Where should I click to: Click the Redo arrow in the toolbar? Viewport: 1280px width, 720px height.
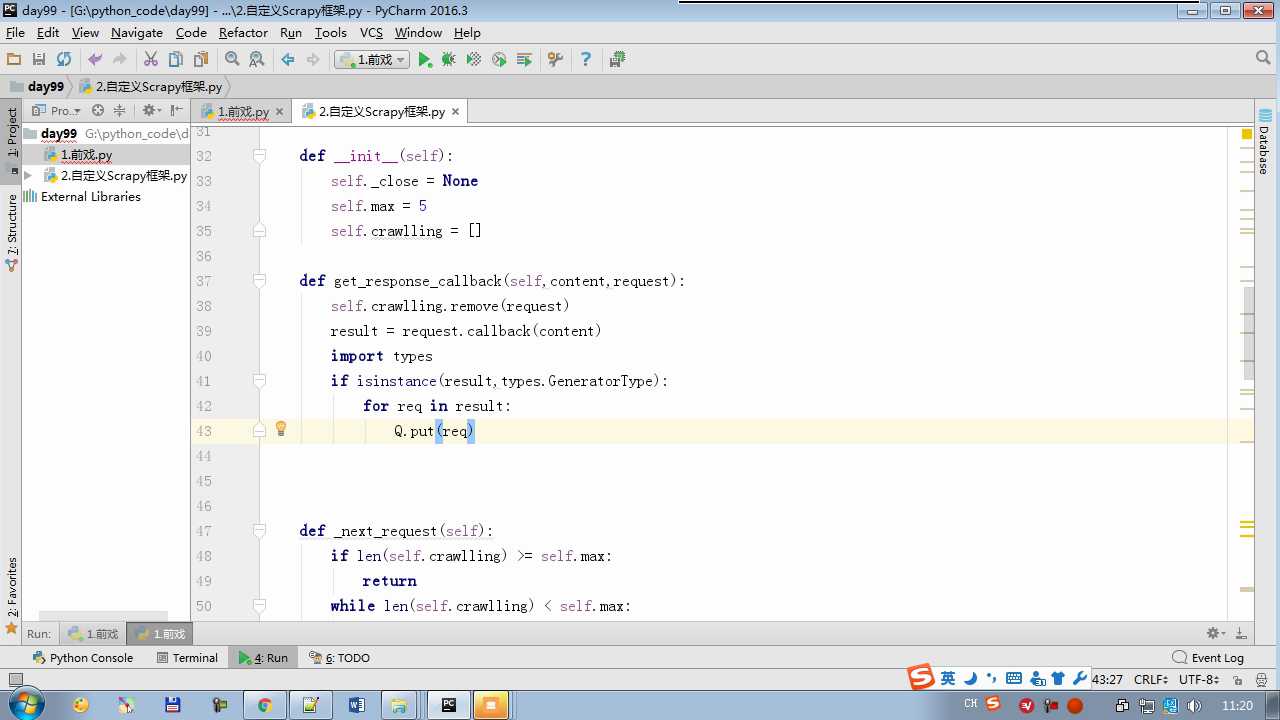pos(120,60)
